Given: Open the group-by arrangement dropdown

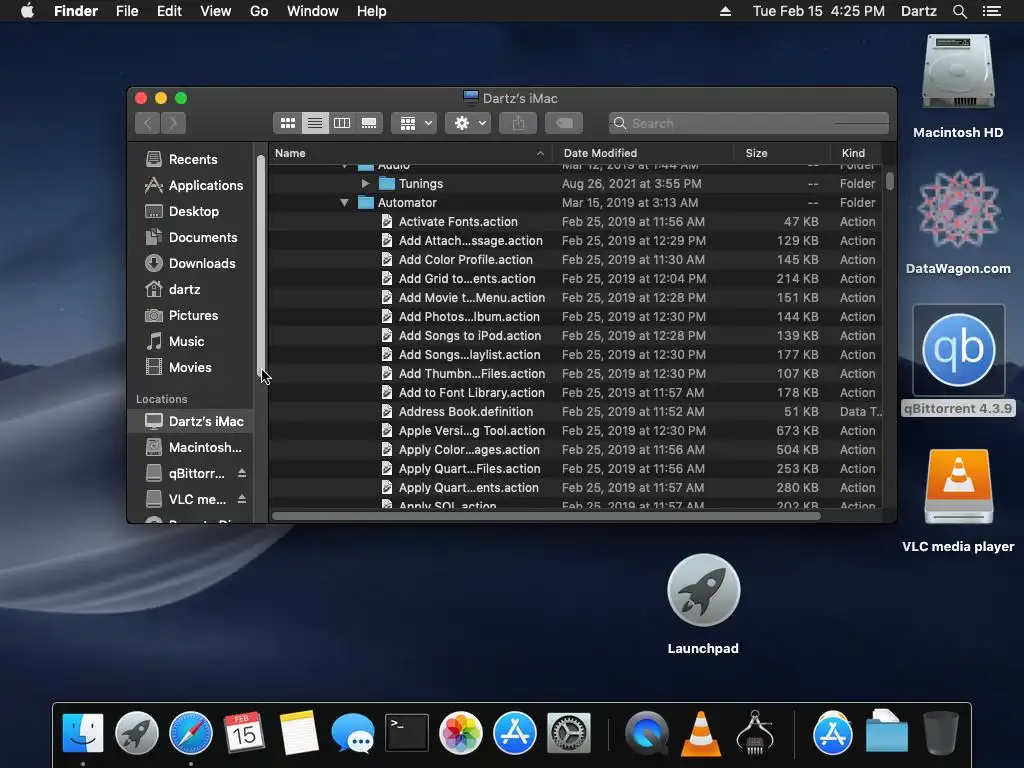Looking at the screenshot, I should point(414,123).
